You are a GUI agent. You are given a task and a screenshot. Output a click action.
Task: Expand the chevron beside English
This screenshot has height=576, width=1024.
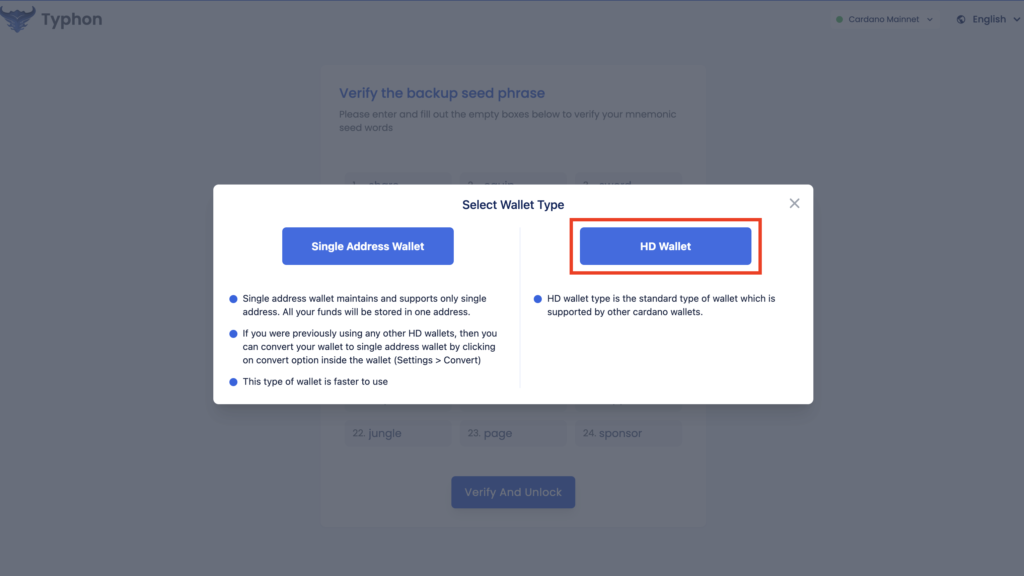click(1016, 20)
